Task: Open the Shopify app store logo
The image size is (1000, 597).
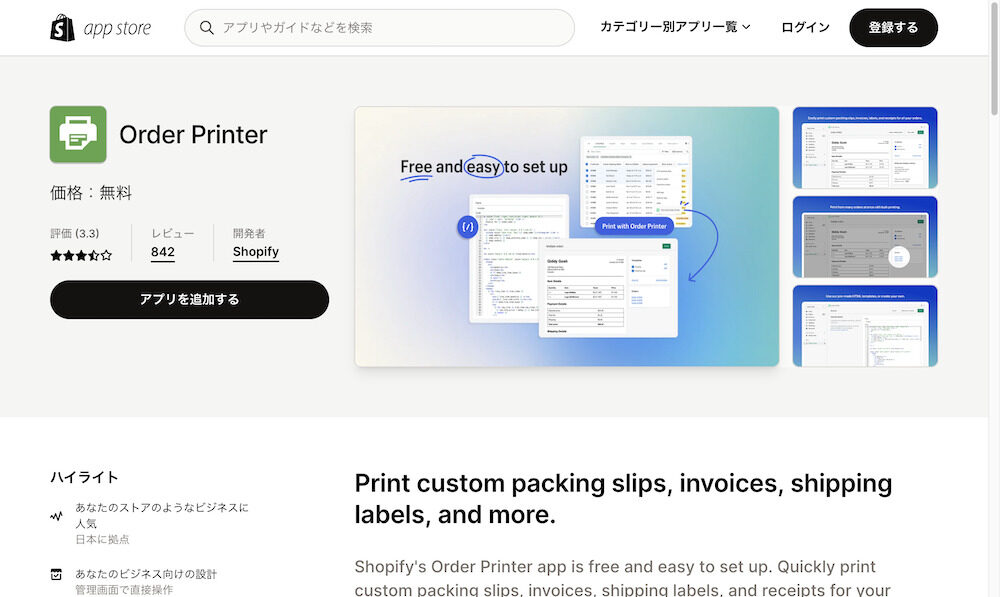Action: (x=101, y=27)
